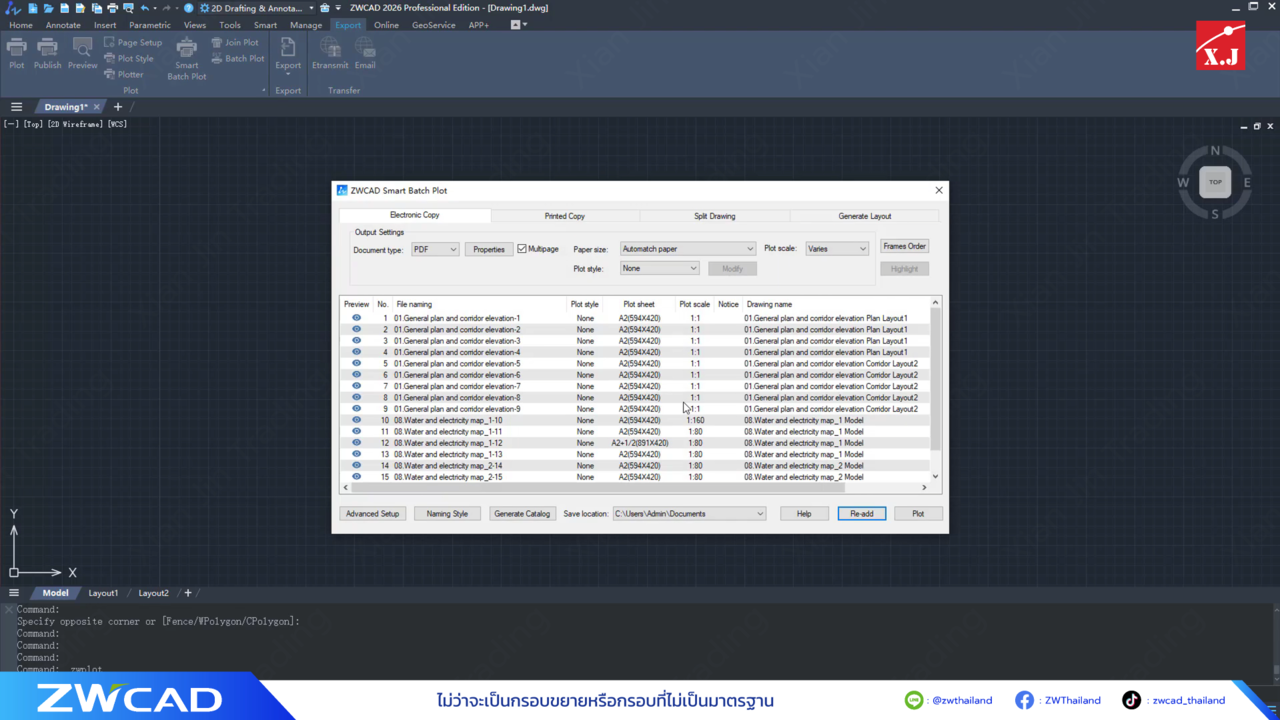Open the 2D Drafting & Annotation workspace dropdown

point(257,8)
